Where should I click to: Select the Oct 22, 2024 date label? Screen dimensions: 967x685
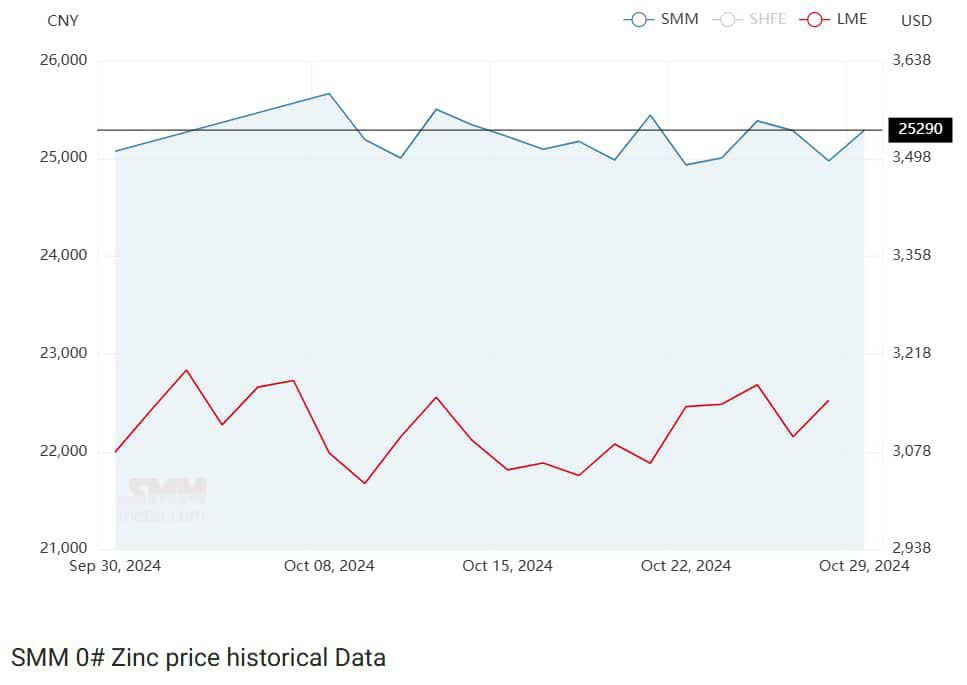[685, 566]
